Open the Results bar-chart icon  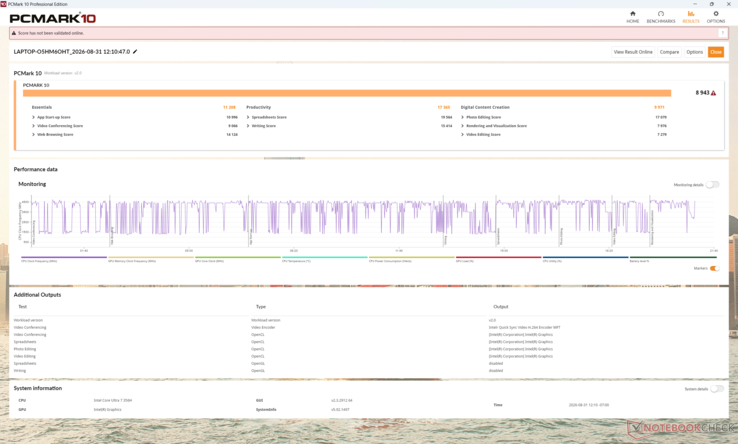(x=691, y=14)
